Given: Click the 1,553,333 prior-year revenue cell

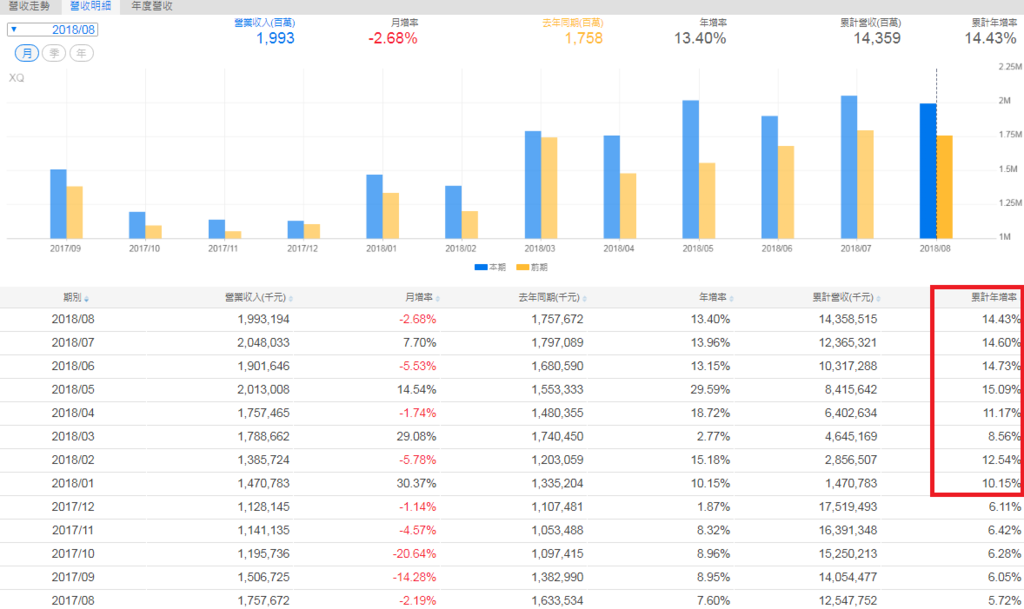Looking at the screenshot, I should click(557, 390).
